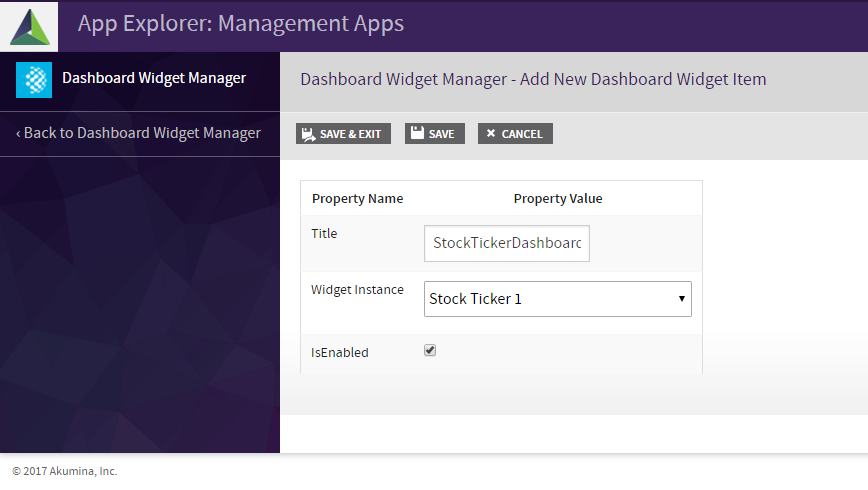This screenshot has width=868, height=490.
Task: Click the App Explorer: Management Apps header
Action: click(x=241, y=23)
